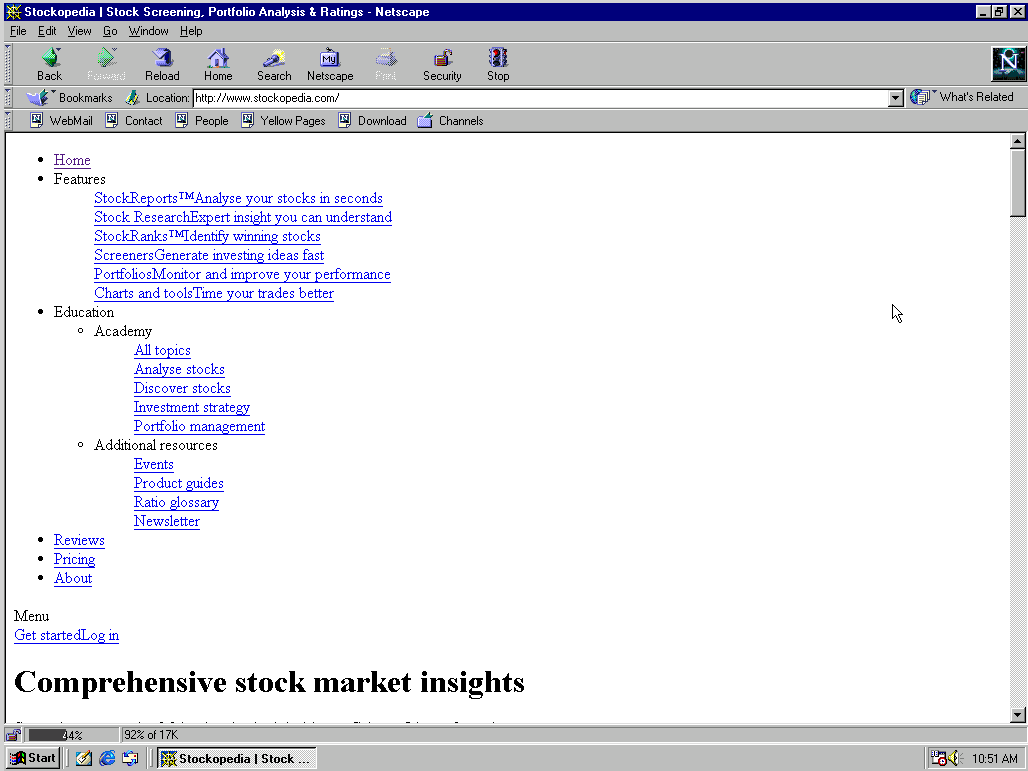Viewport: 1028px width, 771px height.
Task: Open the View menu
Action: coord(79,31)
